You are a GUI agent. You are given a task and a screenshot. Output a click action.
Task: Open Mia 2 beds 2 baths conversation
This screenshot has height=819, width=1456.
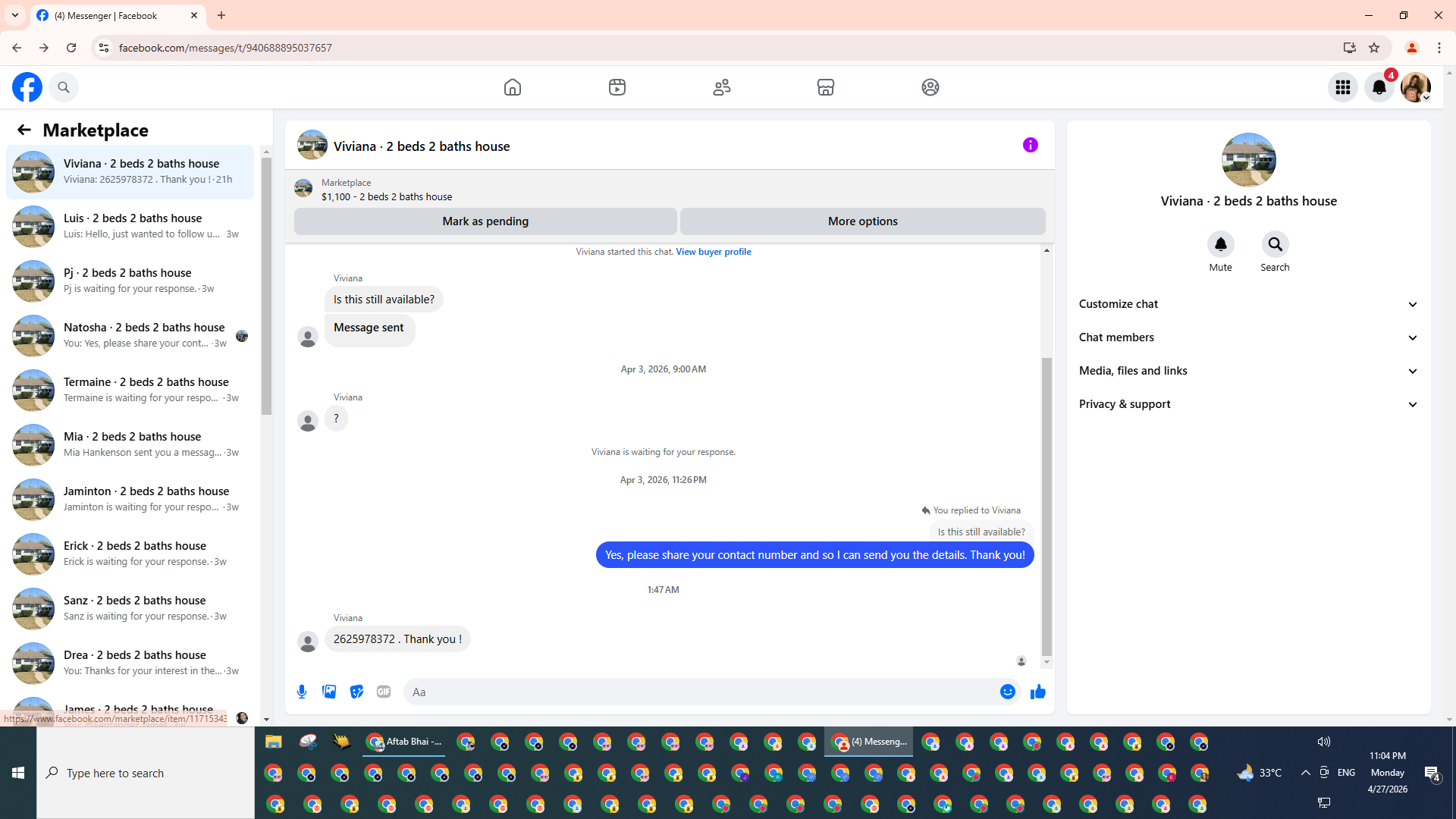[x=130, y=445]
